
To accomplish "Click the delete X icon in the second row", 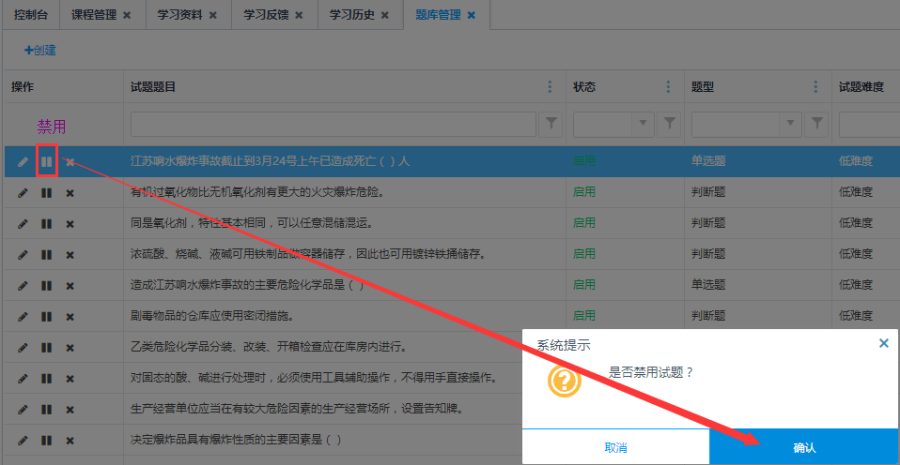I will click(x=70, y=193).
